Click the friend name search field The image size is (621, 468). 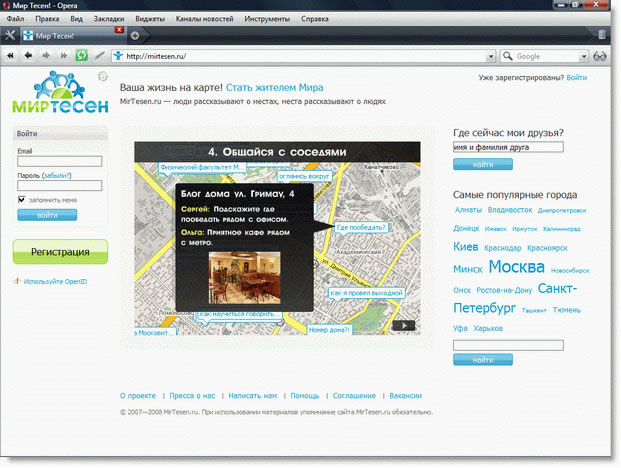508,147
